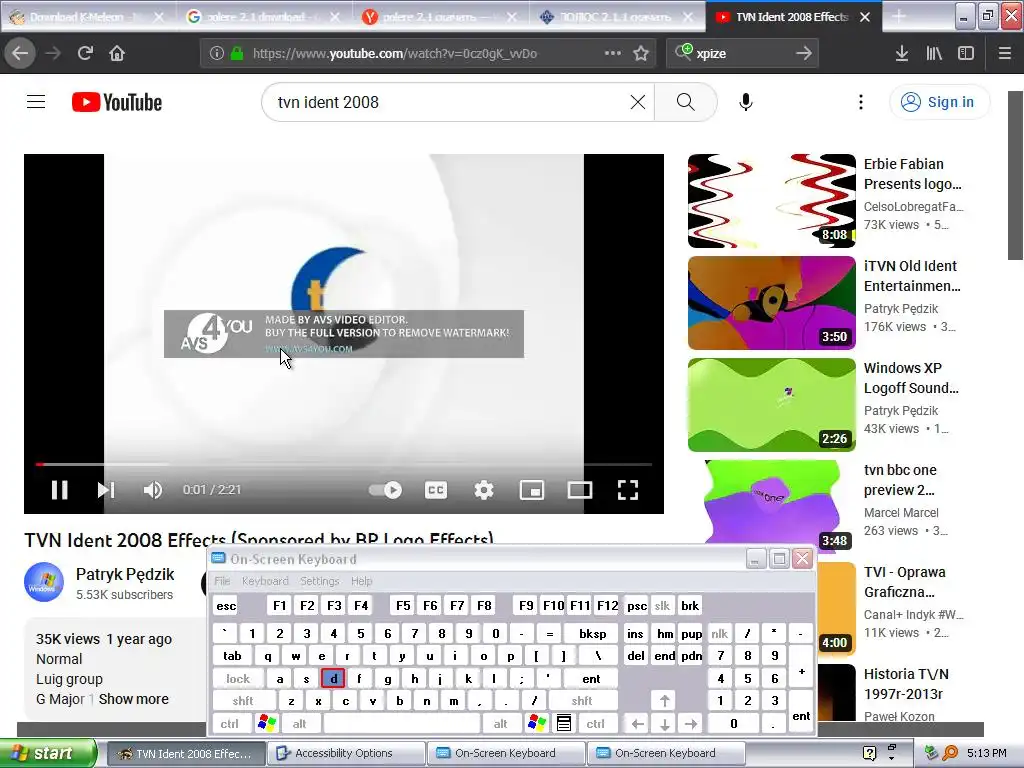Bookmark this page with the star icon
This screenshot has height=768, width=1024.
641,54
